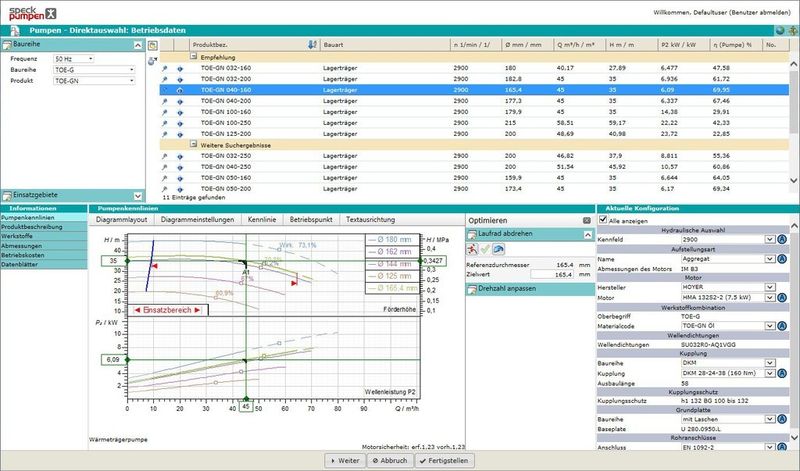Image resolution: width=800 pixels, height=471 pixels.
Task: Open the Baureihe TOE-G dropdown
Action: coord(94,69)
